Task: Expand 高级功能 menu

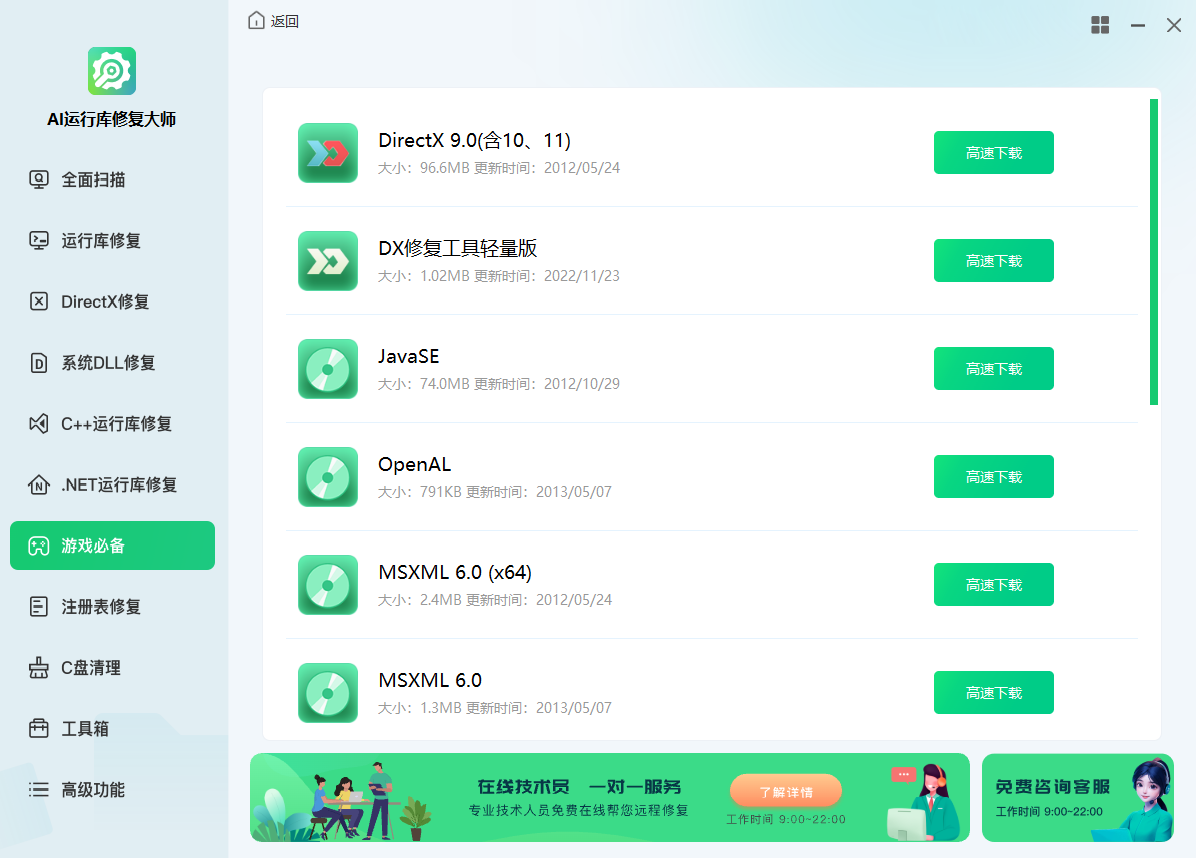Action: pyautogui.click(x=93, y=790)
